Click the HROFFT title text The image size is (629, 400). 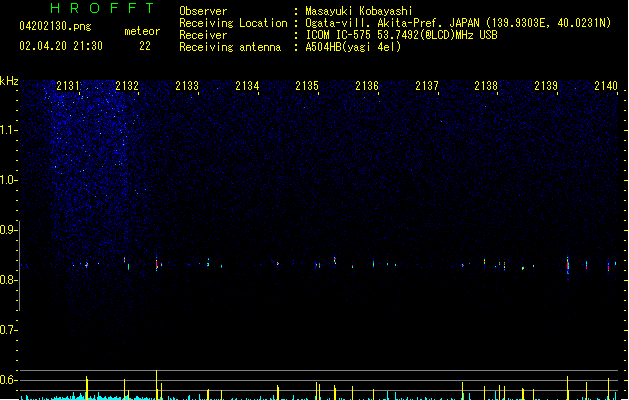102,8
